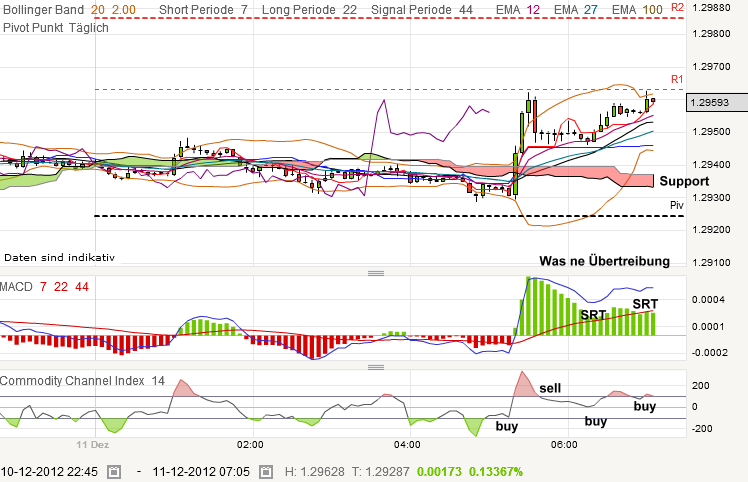Click the Piv pivot line label
This screenshot has height=482, width=748.
(x=676, y=205)
